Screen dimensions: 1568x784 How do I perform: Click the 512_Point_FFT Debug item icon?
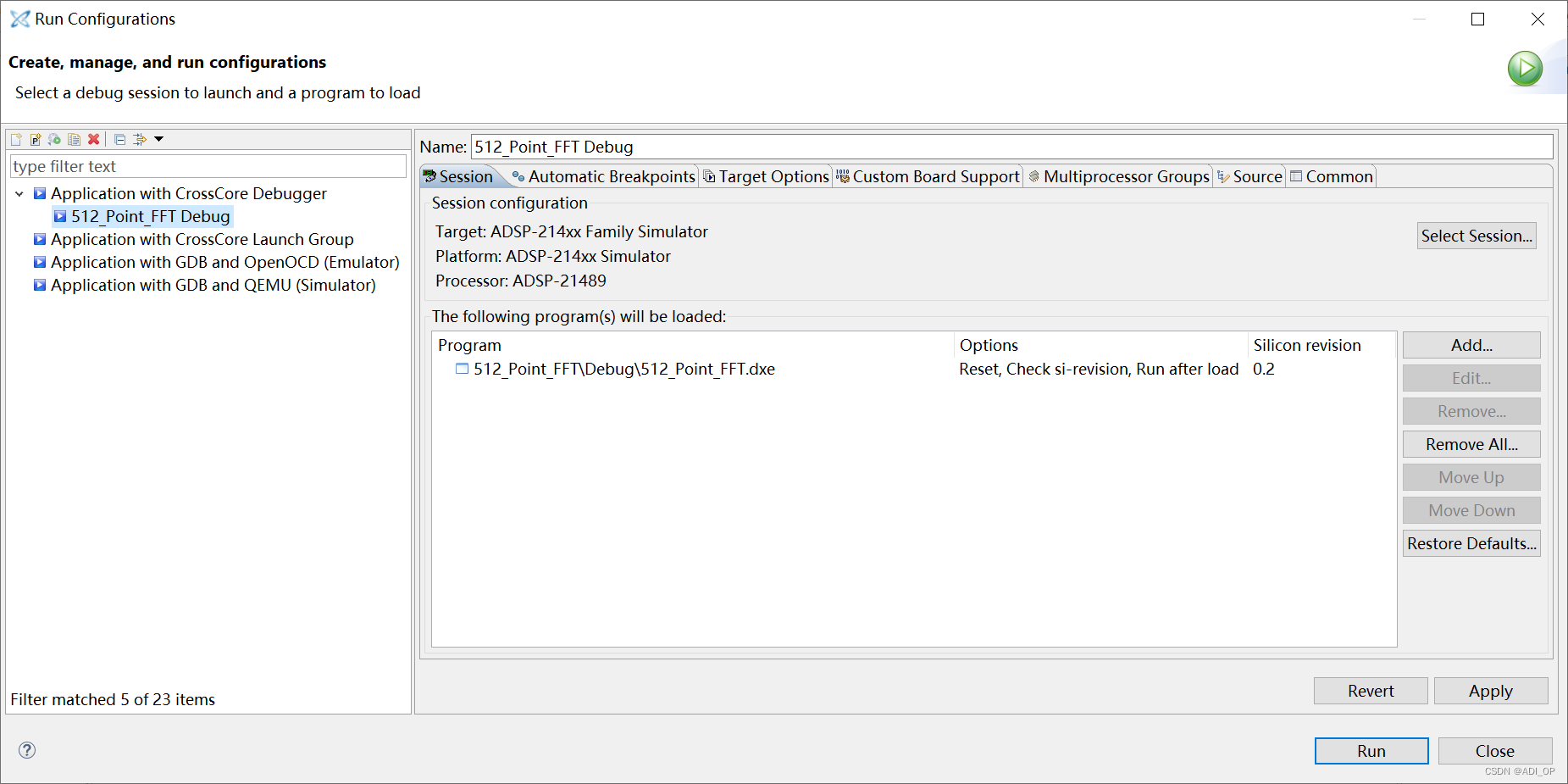[x=60, y=216]
